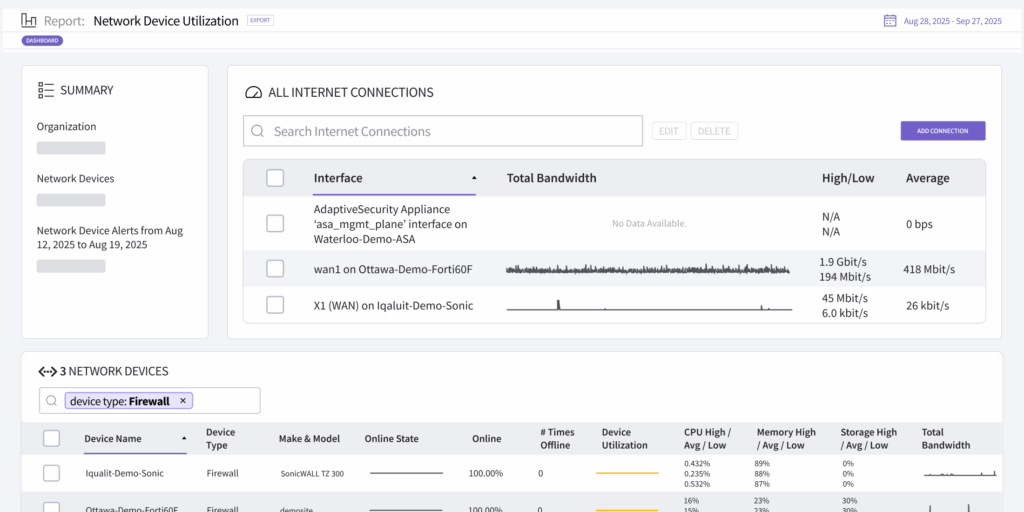Toggle sort arrow on Device Name column

184,438
